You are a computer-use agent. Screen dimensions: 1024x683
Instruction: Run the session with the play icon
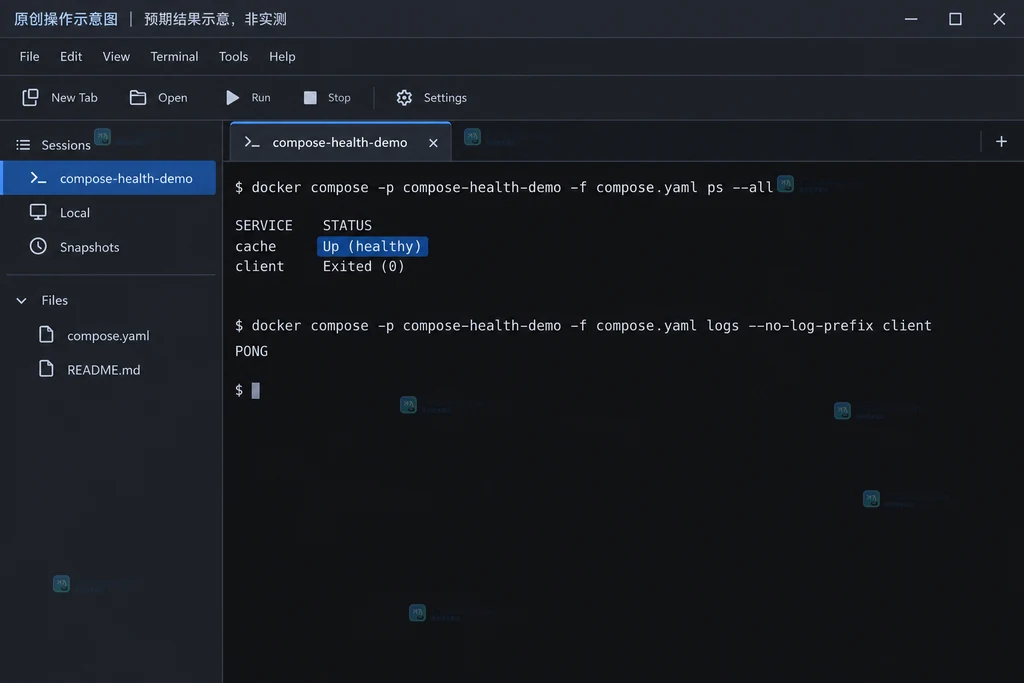click(232, 97)
